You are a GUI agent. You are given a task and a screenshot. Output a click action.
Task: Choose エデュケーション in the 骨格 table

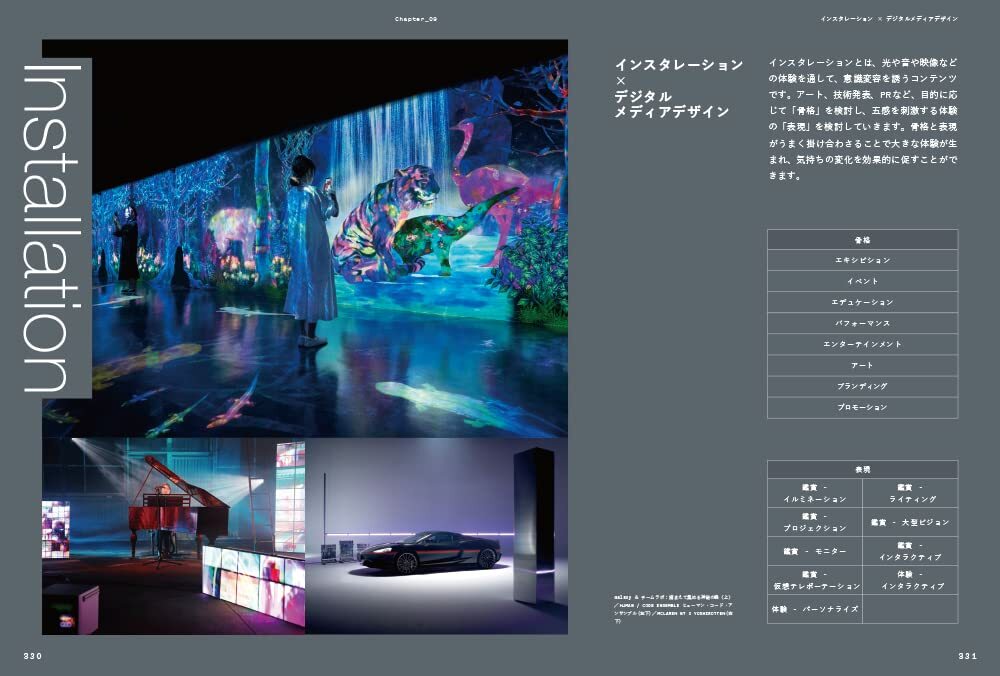(862, 302)
